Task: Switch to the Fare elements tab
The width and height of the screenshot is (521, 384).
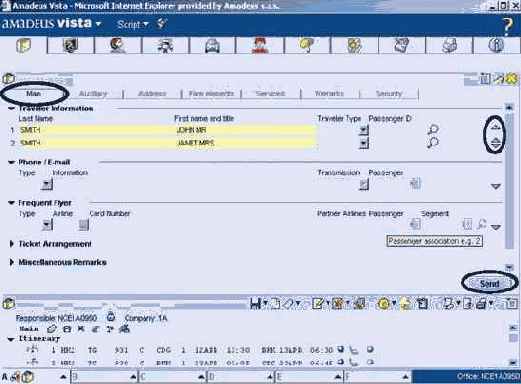Action: click(x=211, y=94)
